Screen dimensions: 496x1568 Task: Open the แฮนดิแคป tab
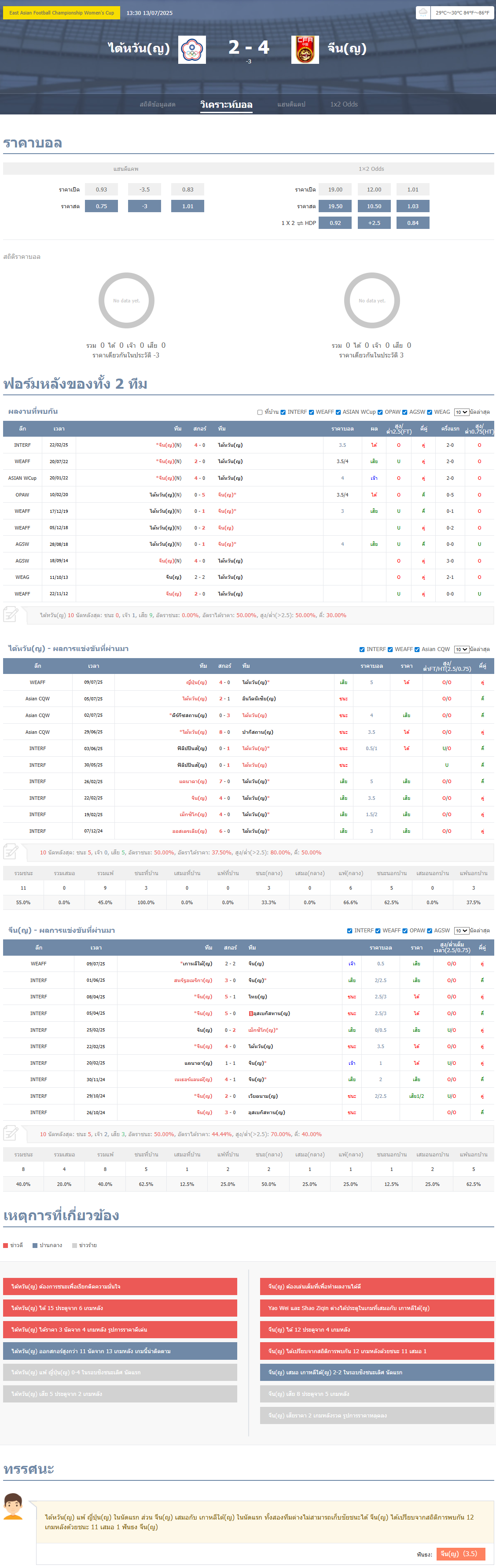coord(291,105)
